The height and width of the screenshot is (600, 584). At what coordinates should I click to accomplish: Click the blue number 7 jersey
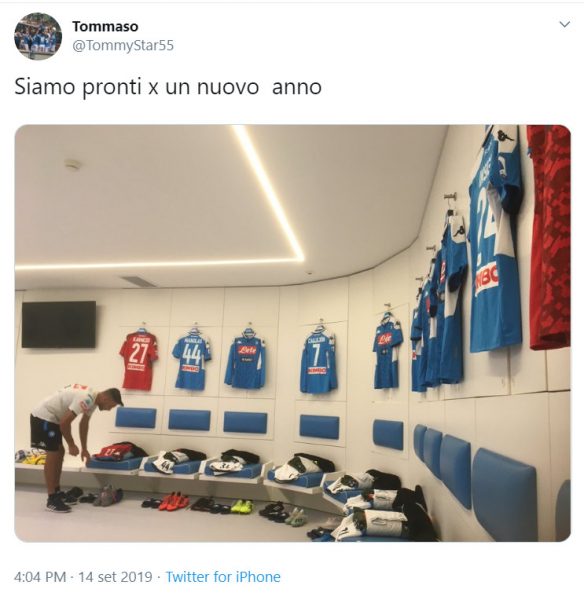318,364
